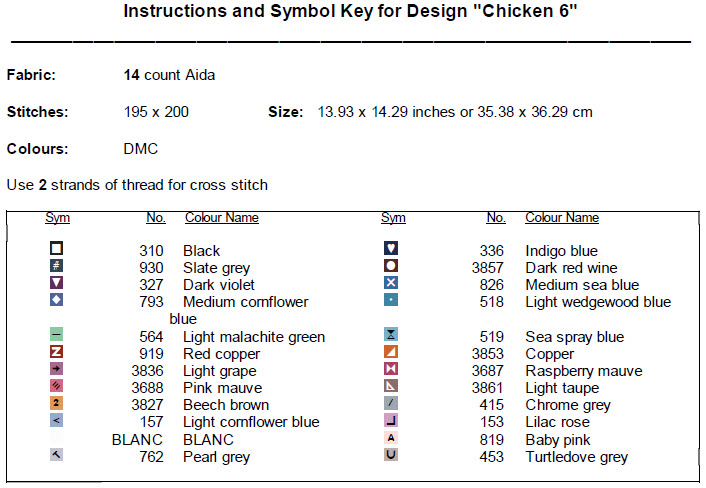Click the left underlined "Sym" column header
The height and width of the screenshot is (488, 706).
(57, 218)
